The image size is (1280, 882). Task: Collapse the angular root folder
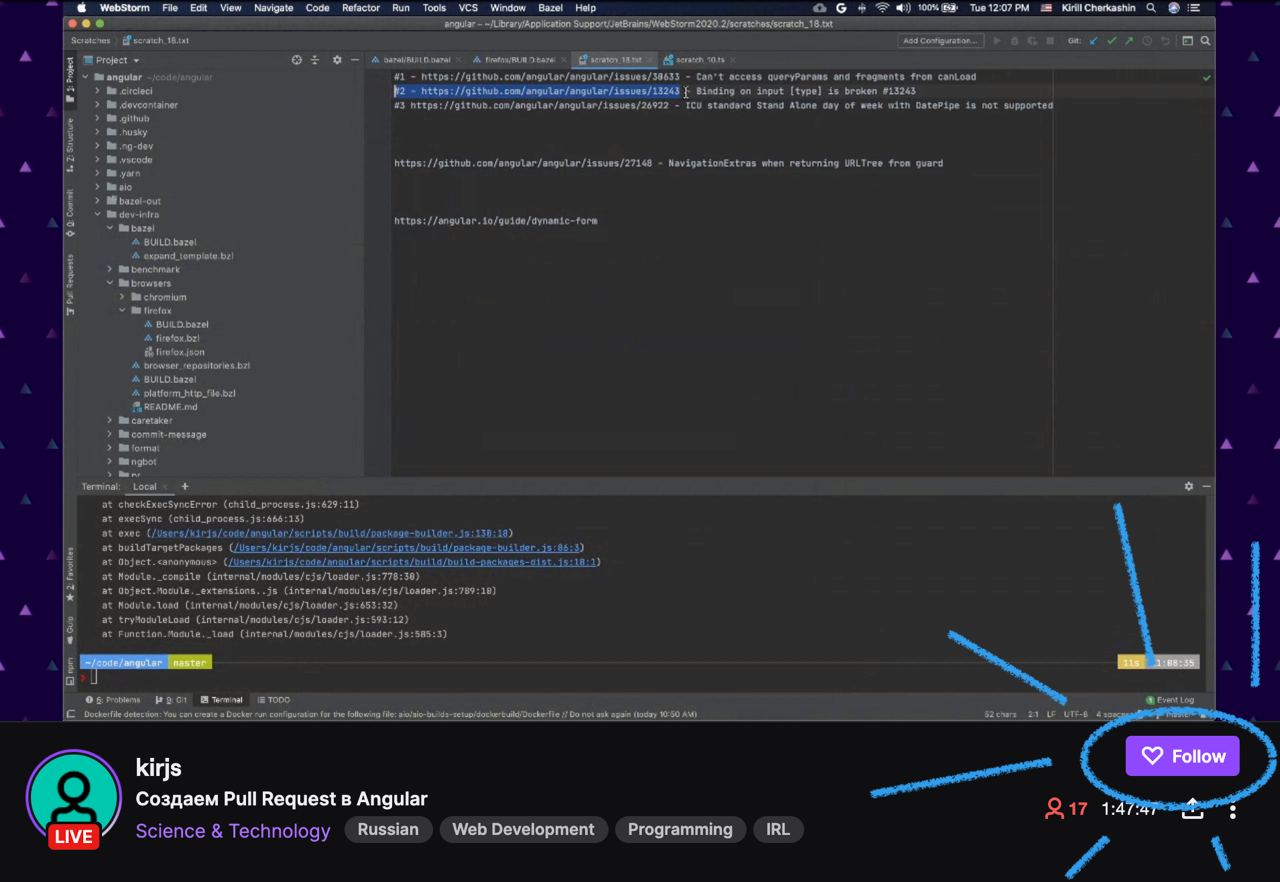(87, 77)
